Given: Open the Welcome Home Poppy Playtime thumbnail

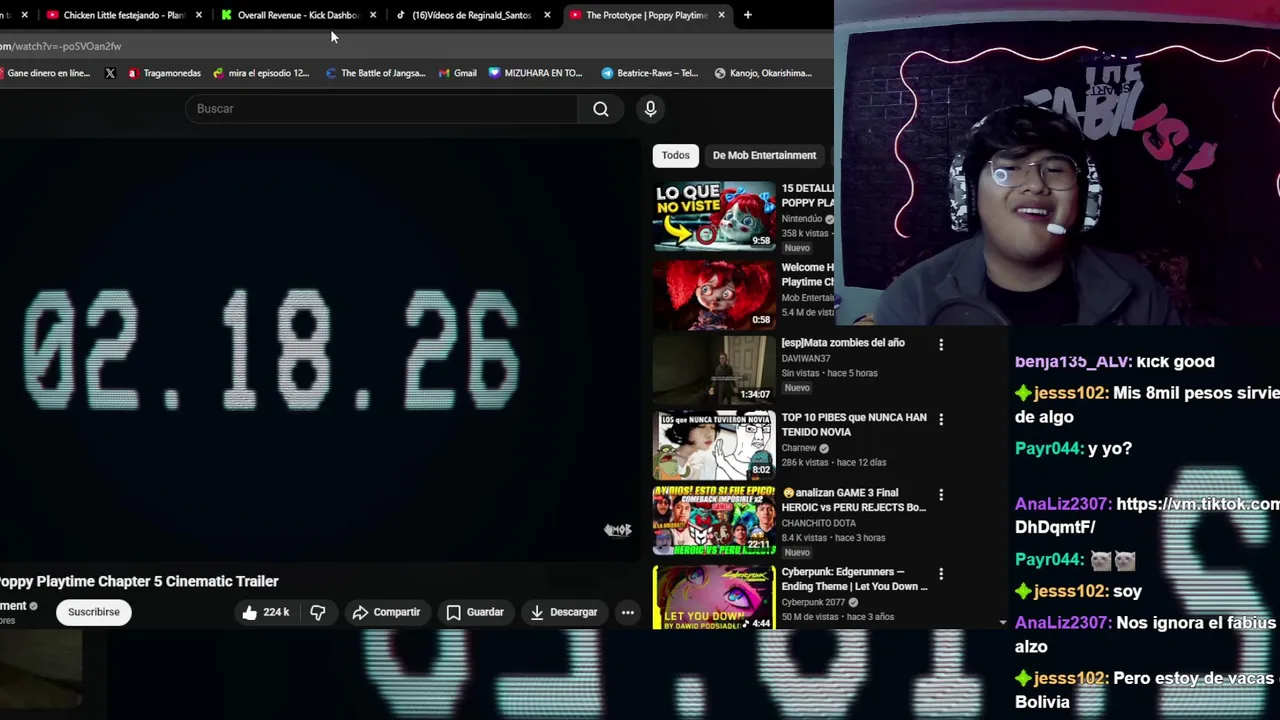Looking at the screenshot, I should pyautogui.click(x=714, y=294).
